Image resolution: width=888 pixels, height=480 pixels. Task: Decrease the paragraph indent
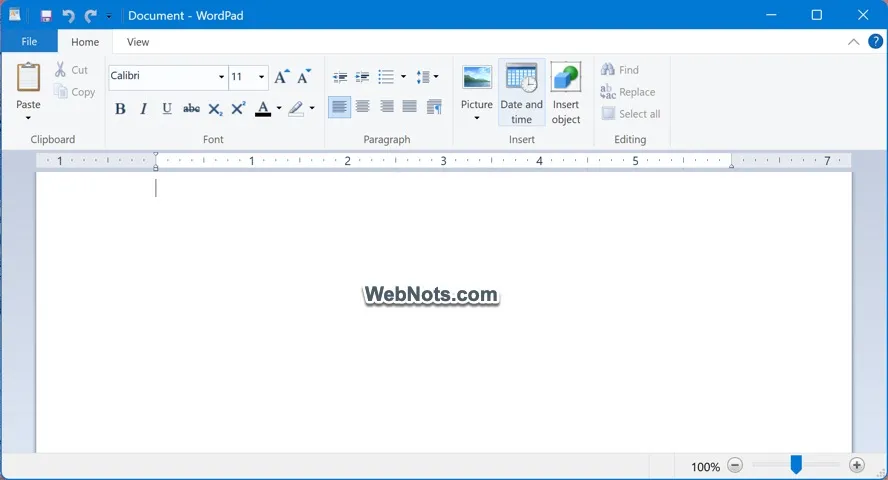340,77
